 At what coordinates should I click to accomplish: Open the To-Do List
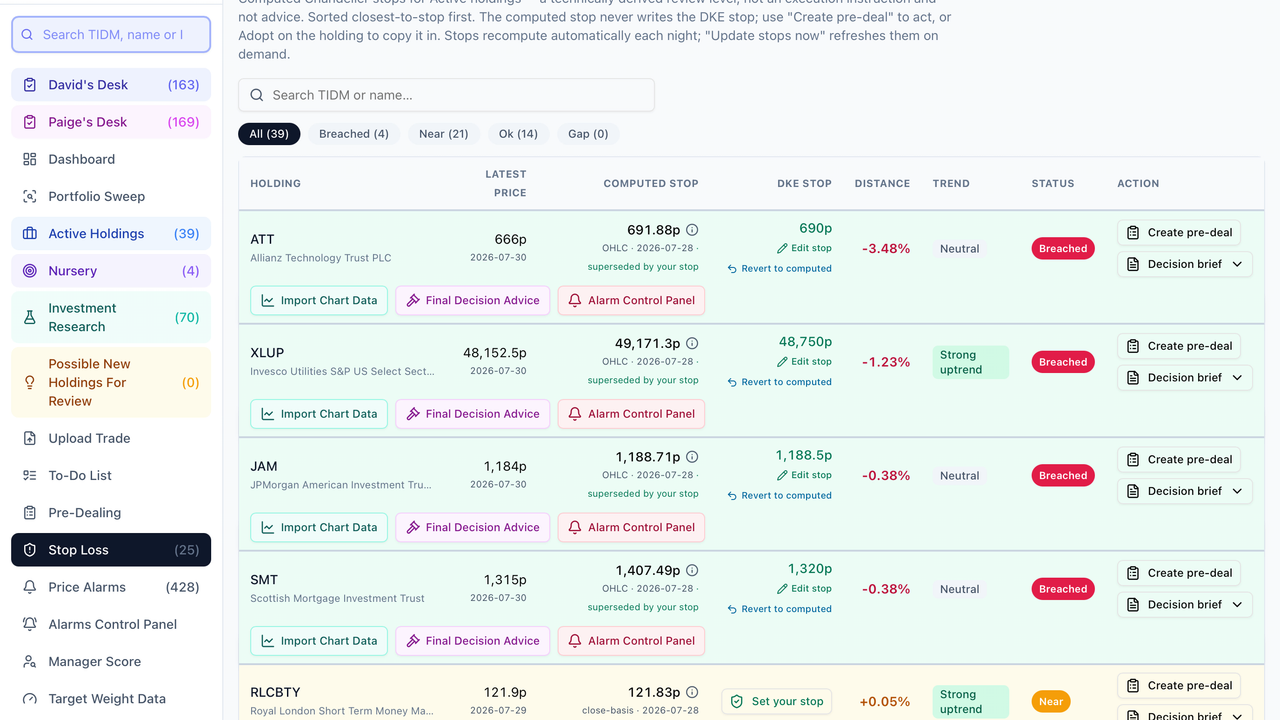111,475
